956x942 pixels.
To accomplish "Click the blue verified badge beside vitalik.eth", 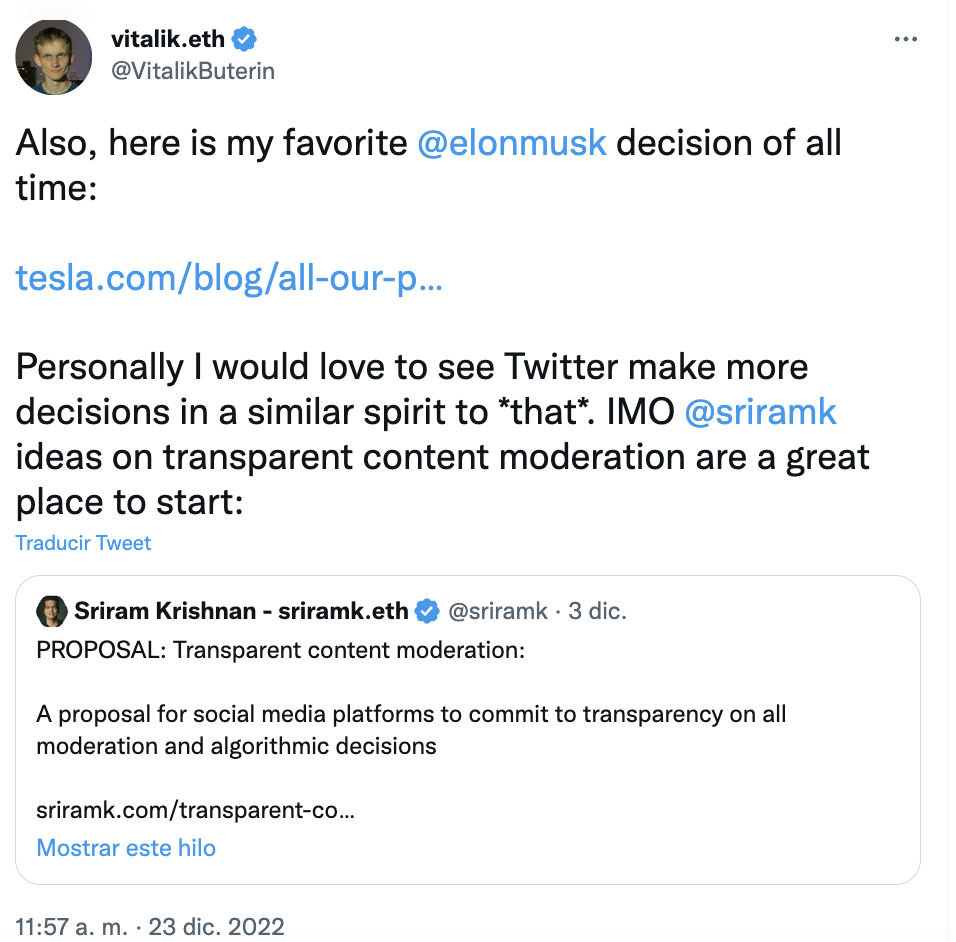I will pyautogui.click(x=245, y=40).
